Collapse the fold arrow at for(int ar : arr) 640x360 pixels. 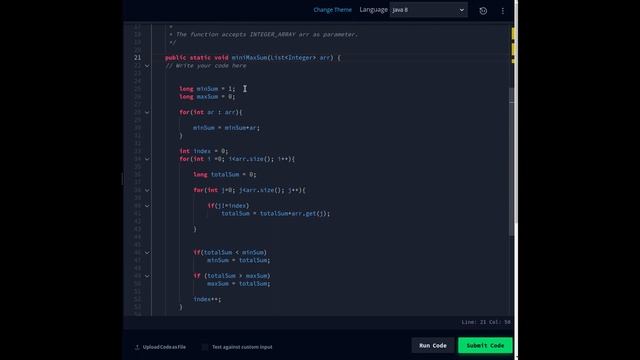click(x=147, y=112)
